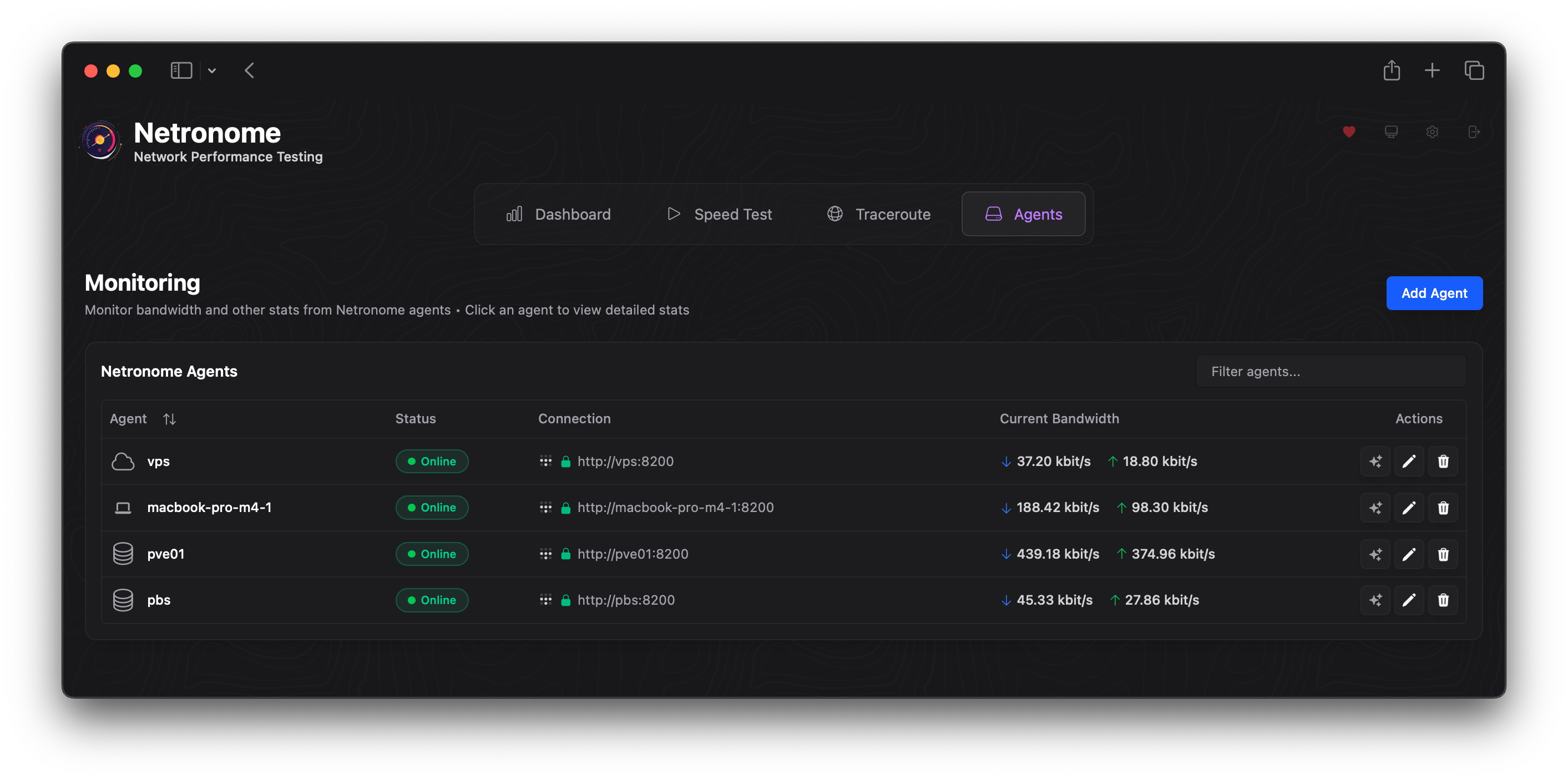Viewport: 1568px width, 780px height.
Task: Delete the vps agent with trash icon
Action: pyautogui.click(x=1443, y=461)
